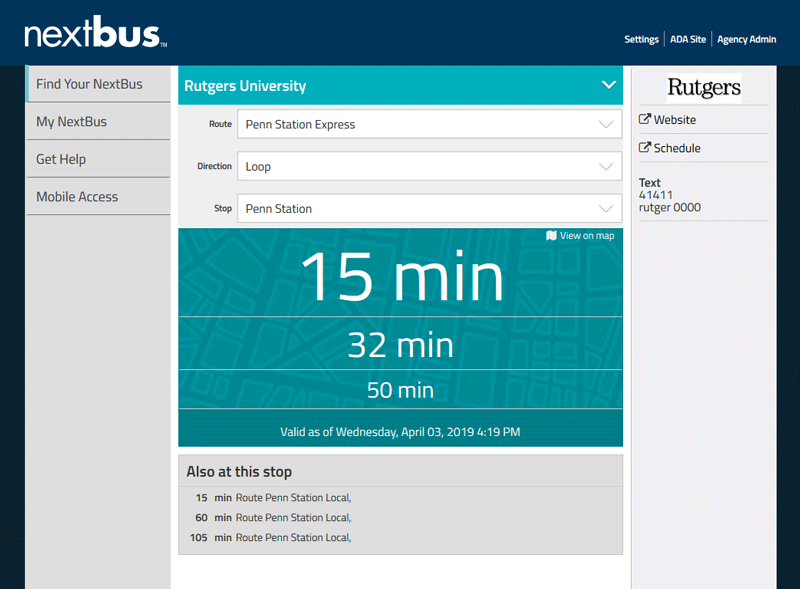Click the Rutgers logo image
The width and height of the screenshot is (800, 589).
(704, 87)
